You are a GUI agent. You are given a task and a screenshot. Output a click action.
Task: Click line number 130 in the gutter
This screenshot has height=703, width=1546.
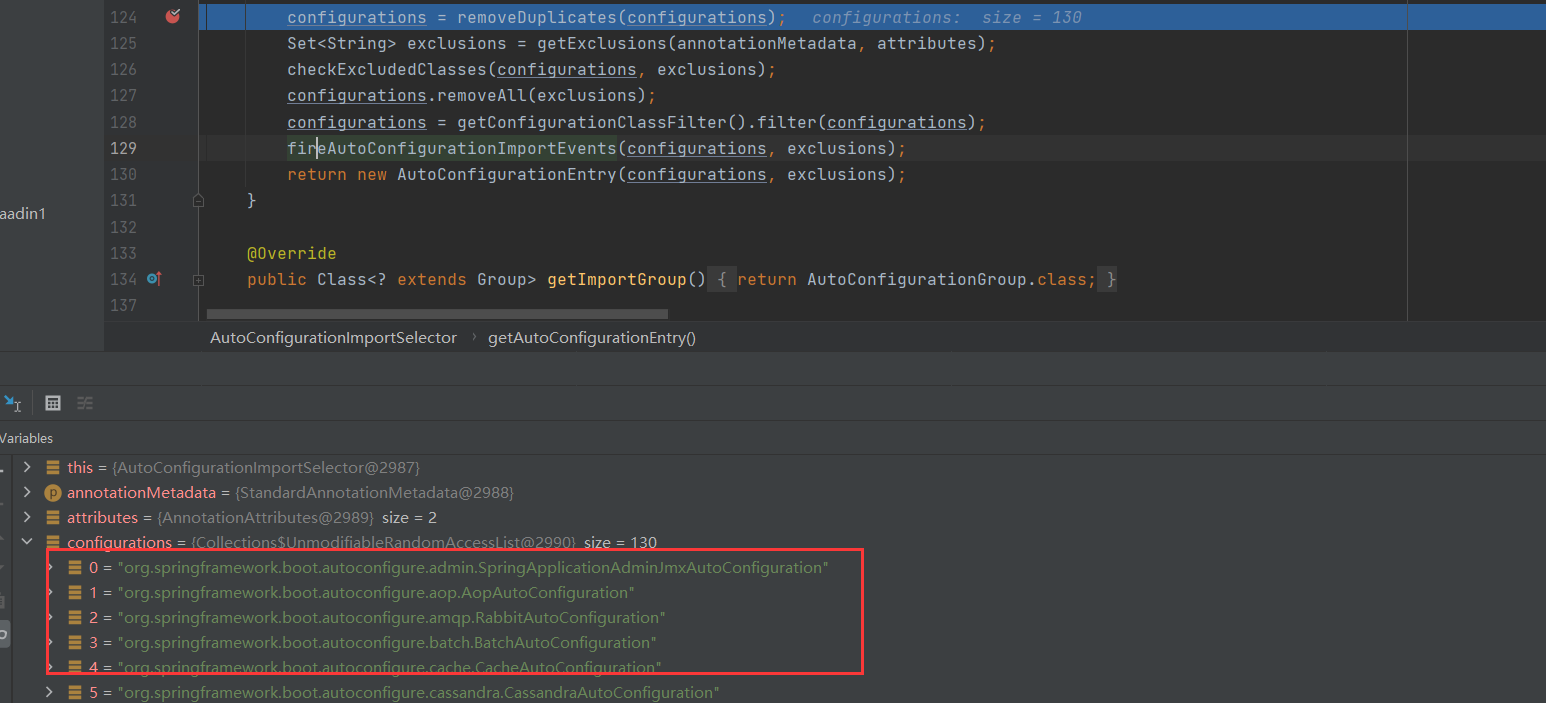coord(123,174)
